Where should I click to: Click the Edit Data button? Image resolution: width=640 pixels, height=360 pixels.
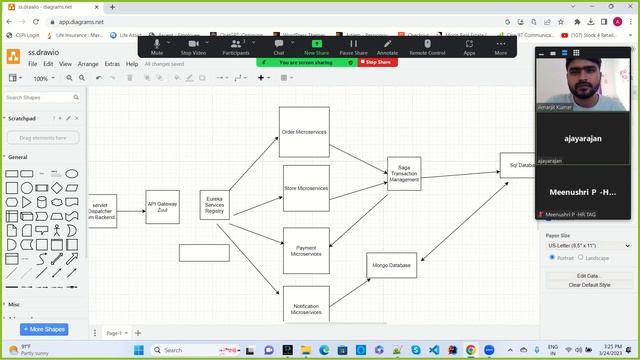coord(589,276)
